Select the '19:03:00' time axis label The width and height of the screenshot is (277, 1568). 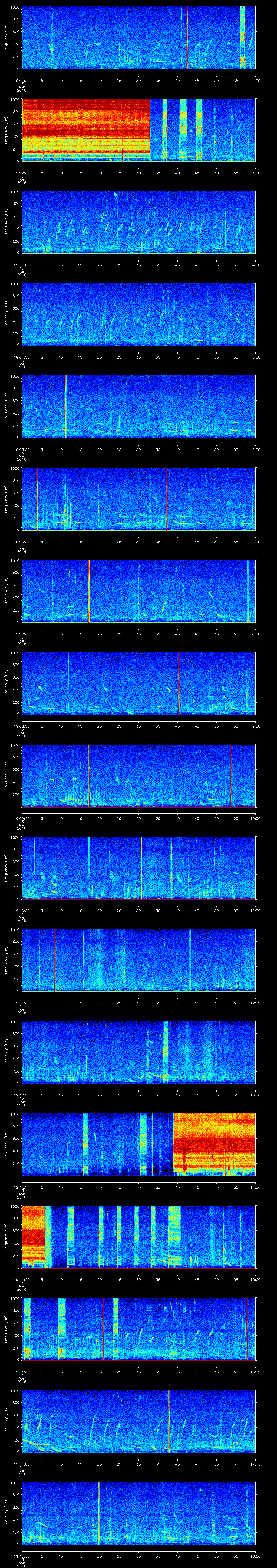tap(22, 265)
